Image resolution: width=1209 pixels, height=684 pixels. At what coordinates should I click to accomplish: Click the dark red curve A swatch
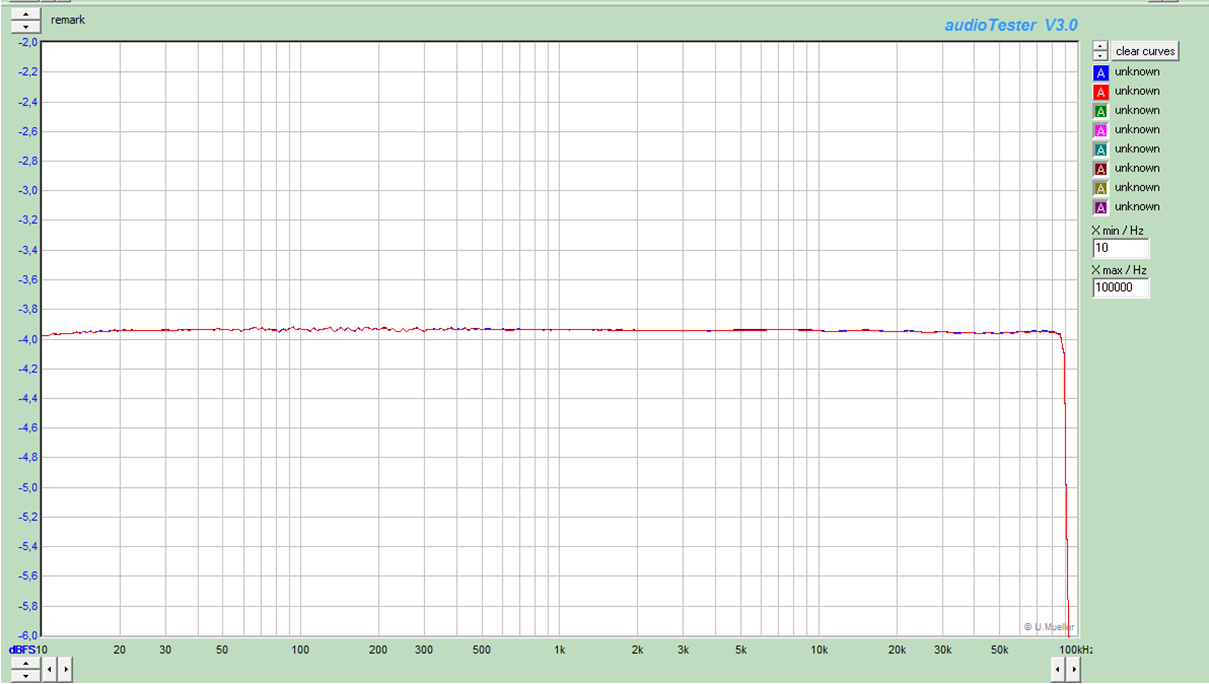tap(1101, 169)
